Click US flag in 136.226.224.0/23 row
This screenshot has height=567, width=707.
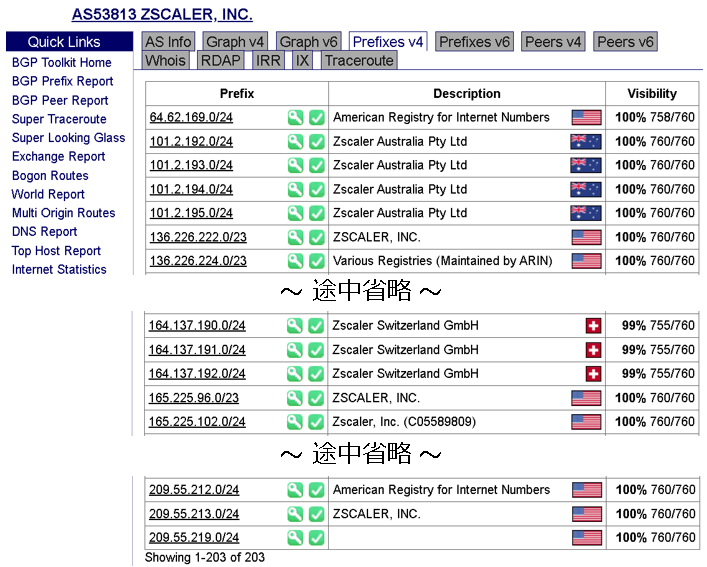pyautogui.click(x=586, y=261)
